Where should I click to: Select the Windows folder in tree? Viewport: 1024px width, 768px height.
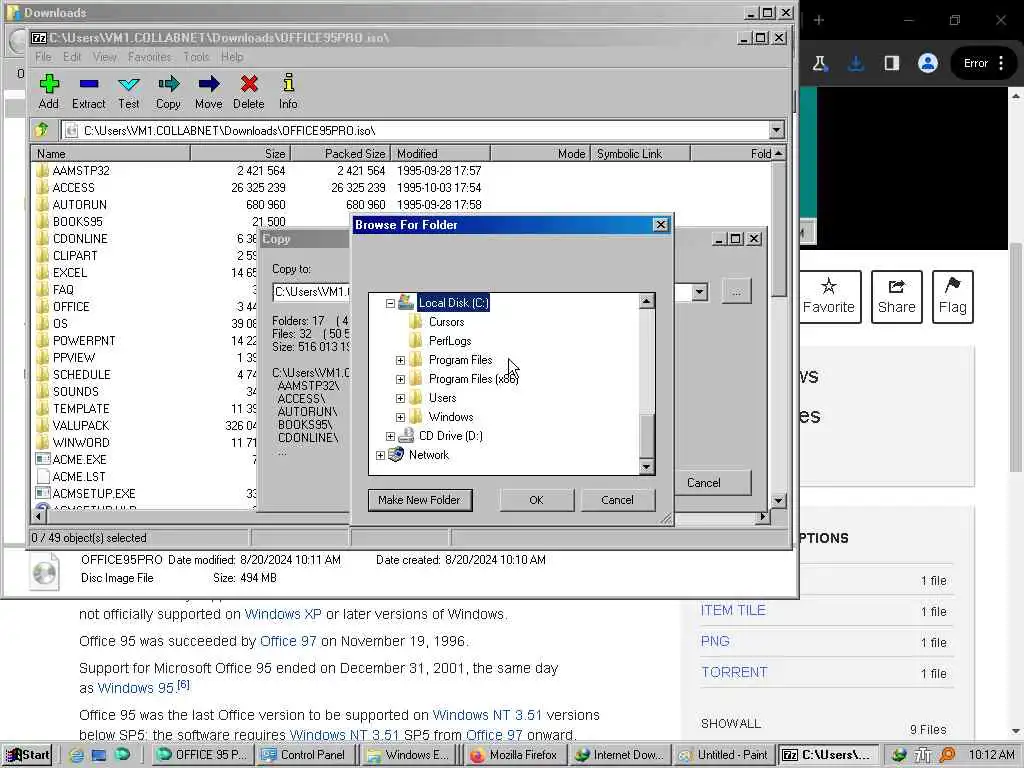click(x=451, y=417)
